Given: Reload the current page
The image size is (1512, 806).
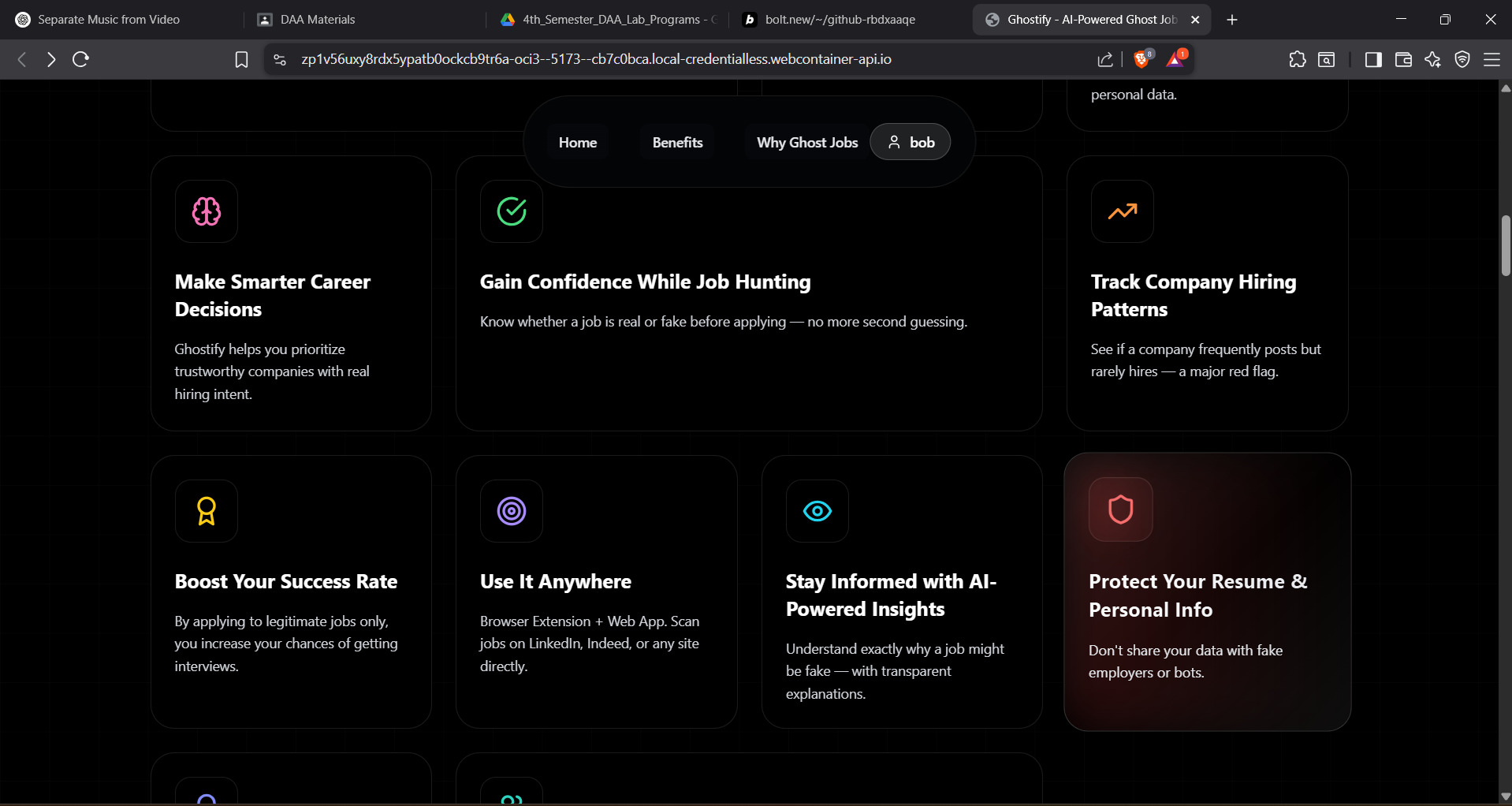Looking at the screenshot, I should pyautogui.click(x=80, y=59).
